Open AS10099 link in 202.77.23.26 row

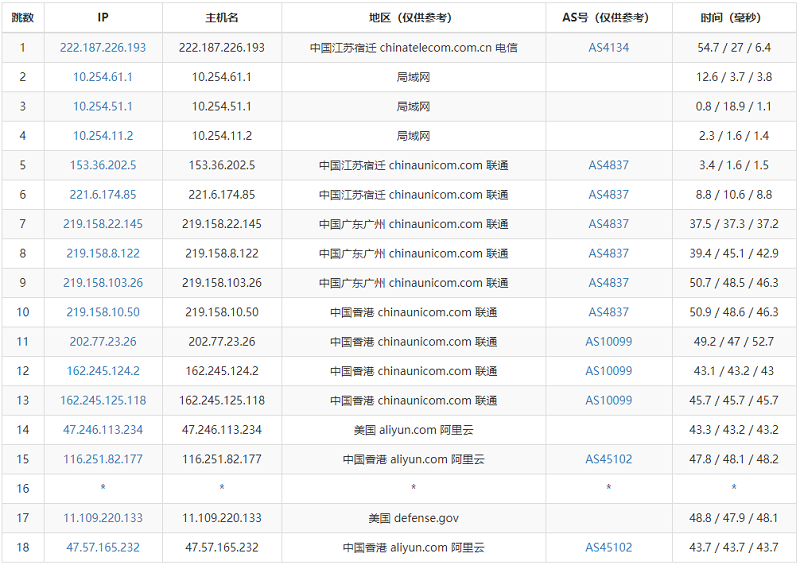pos(609,341)
